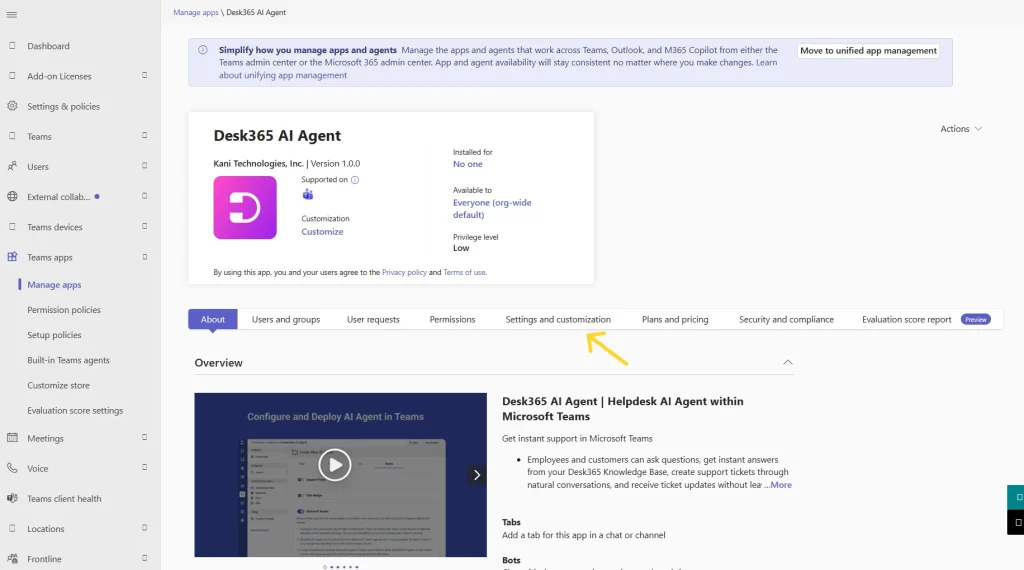The height and width of the screenshot is (570, 1024).
Task: Open Built-in Teams agents item
Action: (x=68, y=360)
